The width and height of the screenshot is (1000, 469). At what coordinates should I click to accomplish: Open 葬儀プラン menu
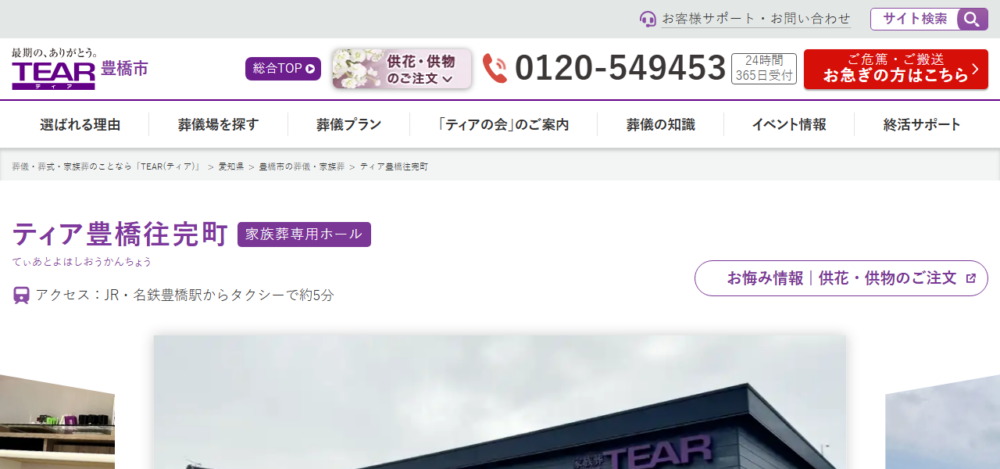click(349, 124)
